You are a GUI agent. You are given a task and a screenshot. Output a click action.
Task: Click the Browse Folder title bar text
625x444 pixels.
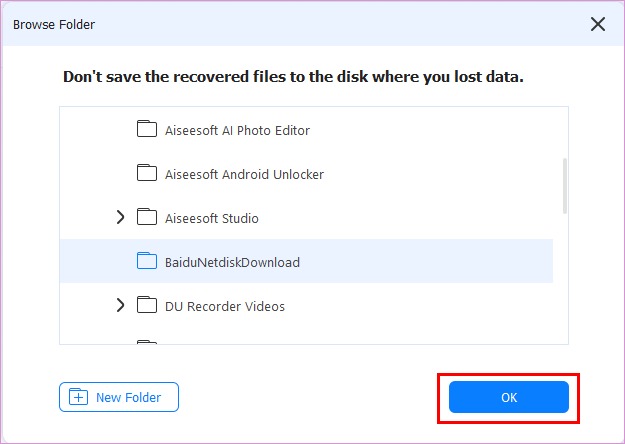pos(53,24)
